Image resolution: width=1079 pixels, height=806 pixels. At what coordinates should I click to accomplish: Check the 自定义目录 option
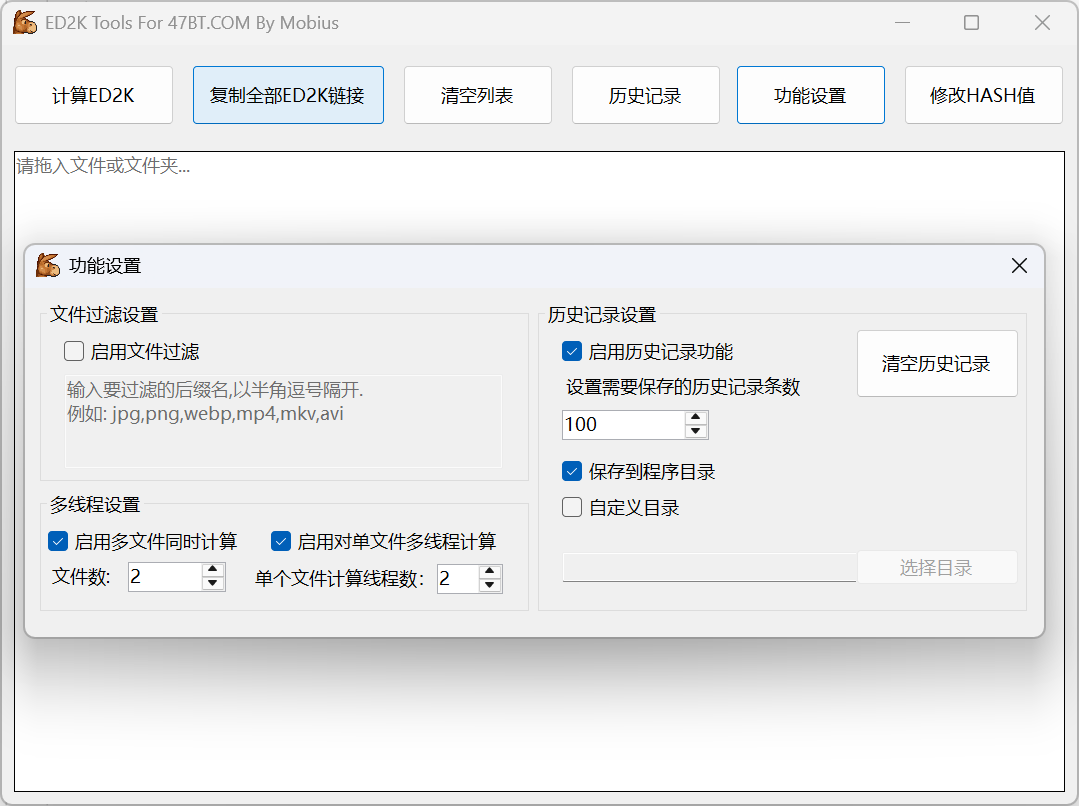[x=572, y=507]
